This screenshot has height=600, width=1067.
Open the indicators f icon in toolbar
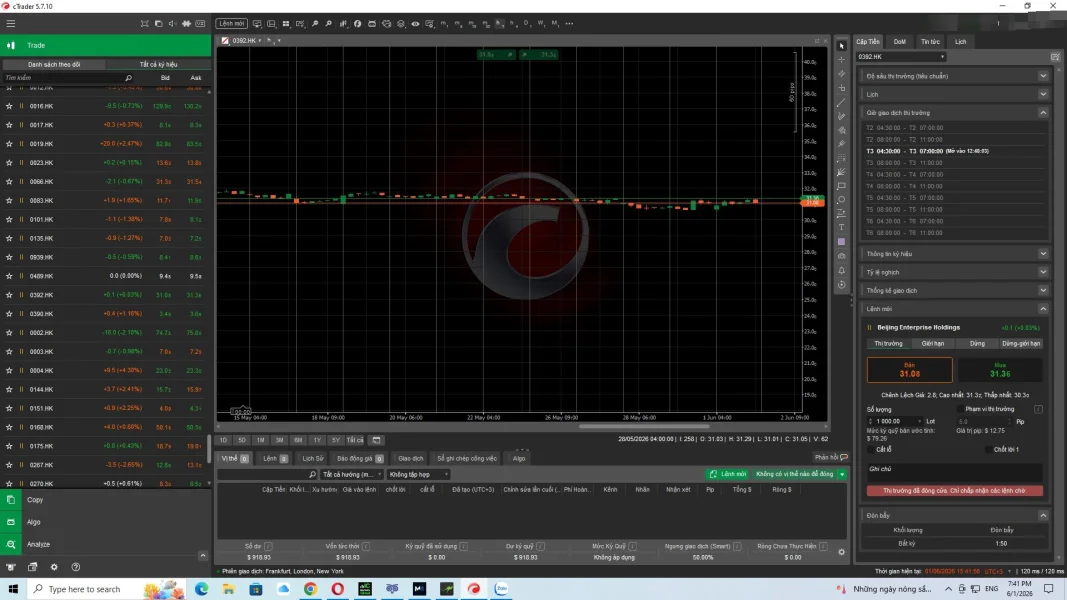click(357, 24)
